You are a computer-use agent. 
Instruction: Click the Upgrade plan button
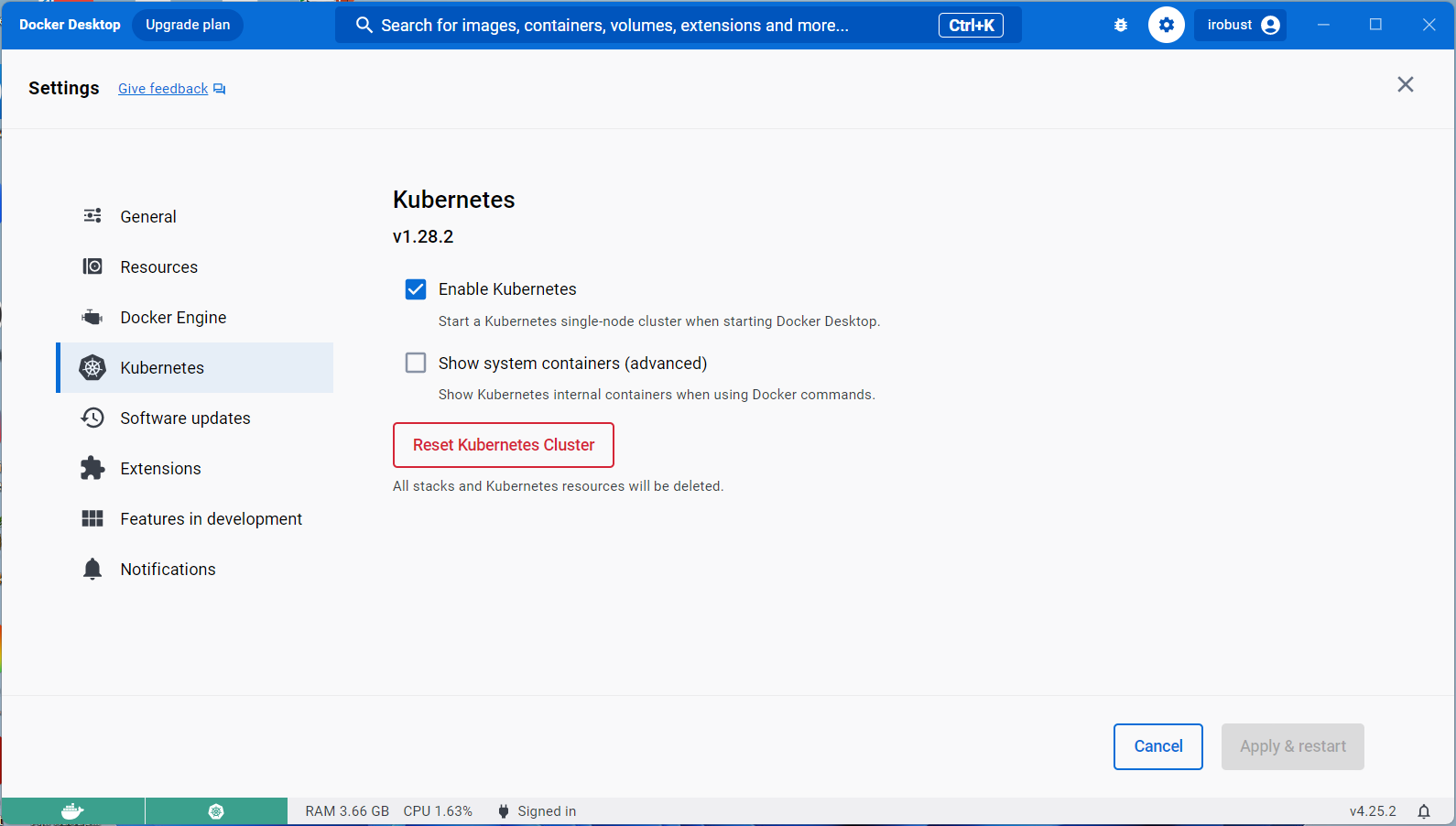[188, 25]
